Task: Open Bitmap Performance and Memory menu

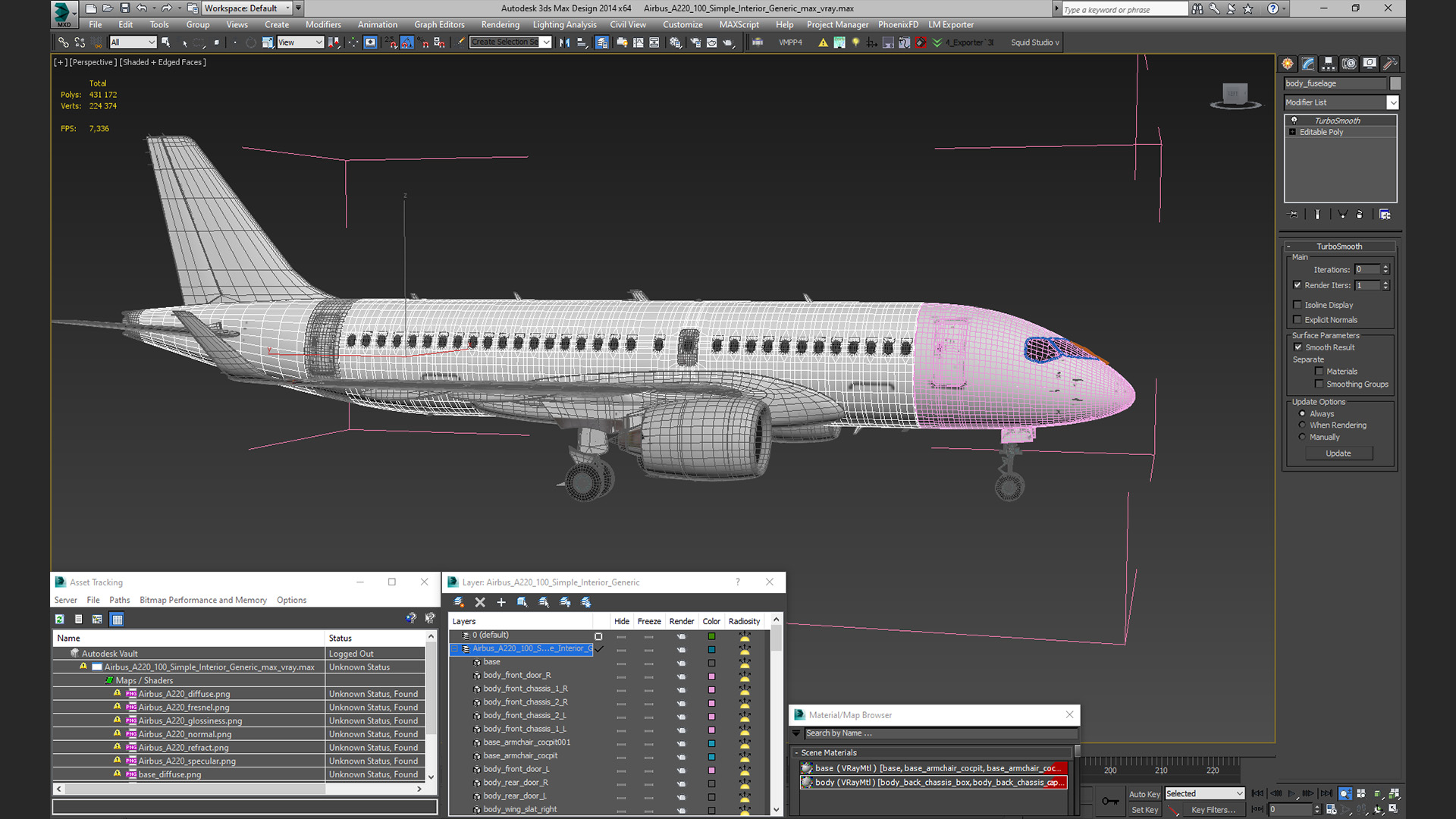Action: (x=203, y=601)
